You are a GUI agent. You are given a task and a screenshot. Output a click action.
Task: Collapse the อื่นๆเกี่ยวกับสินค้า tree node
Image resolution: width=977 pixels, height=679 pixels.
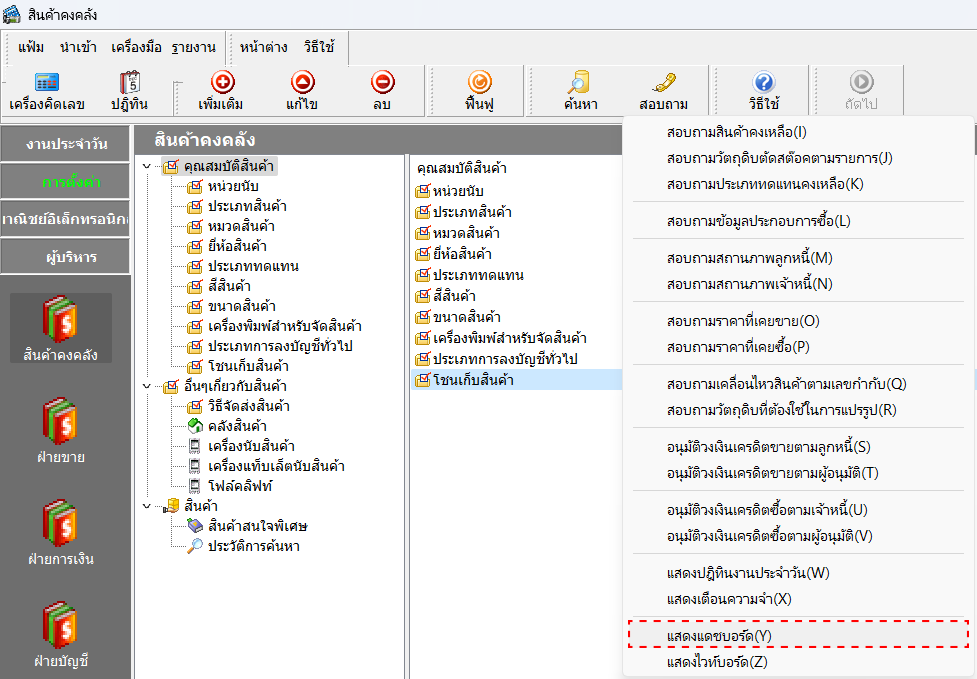point(147,386)
